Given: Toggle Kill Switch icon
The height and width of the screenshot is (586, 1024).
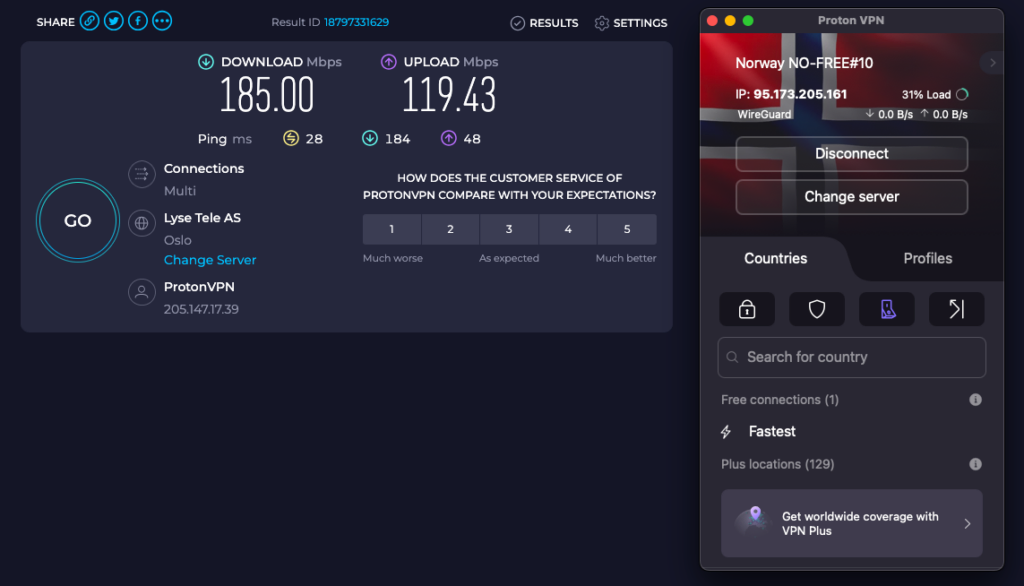Looking at the screenshot, I should point(887,309).
